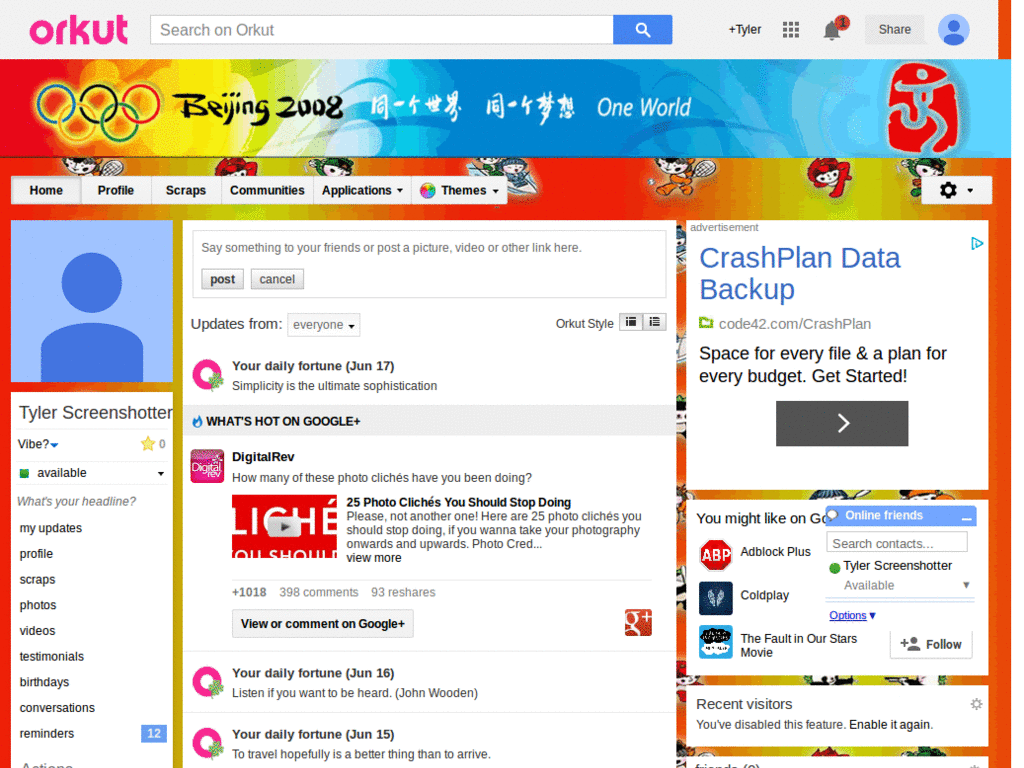Image resolution: width=1024 pixels, height=768 pixels.
Task: Click the +Tyler link
Action: coord(744,29)
